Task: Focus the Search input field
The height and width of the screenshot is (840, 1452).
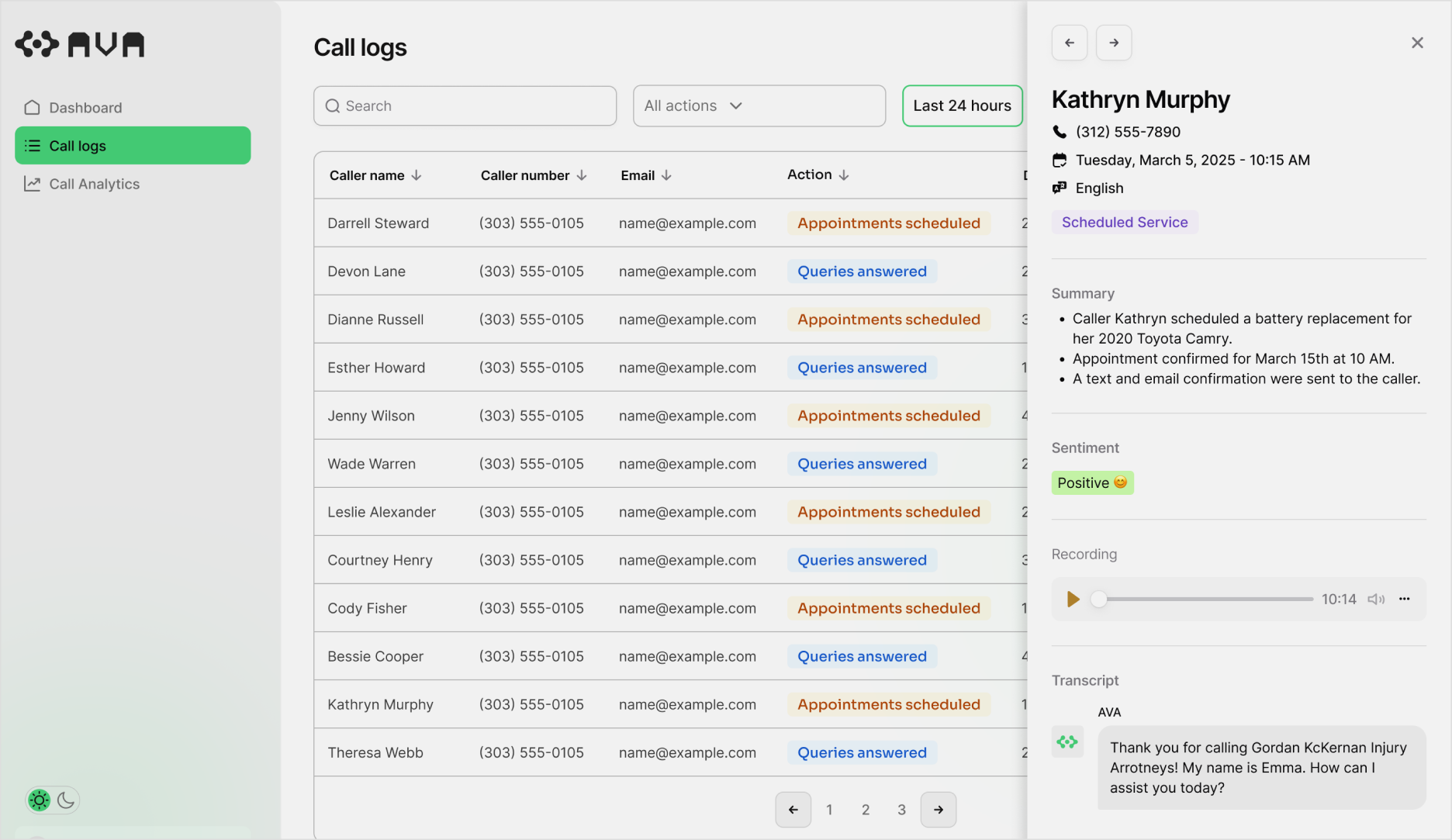Action: 465,105
